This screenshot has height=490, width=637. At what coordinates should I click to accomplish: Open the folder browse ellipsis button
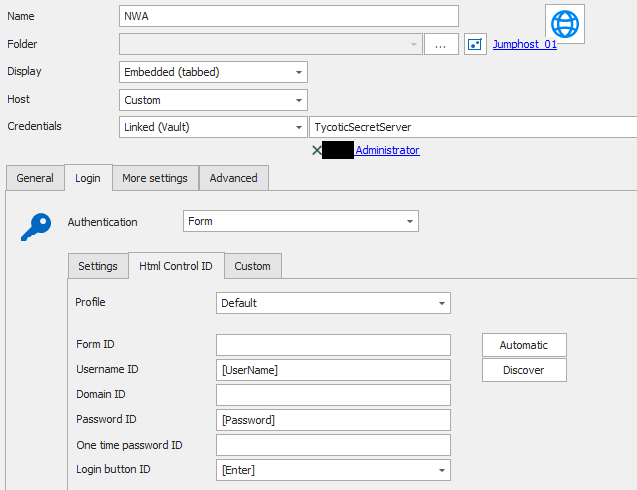441,44
